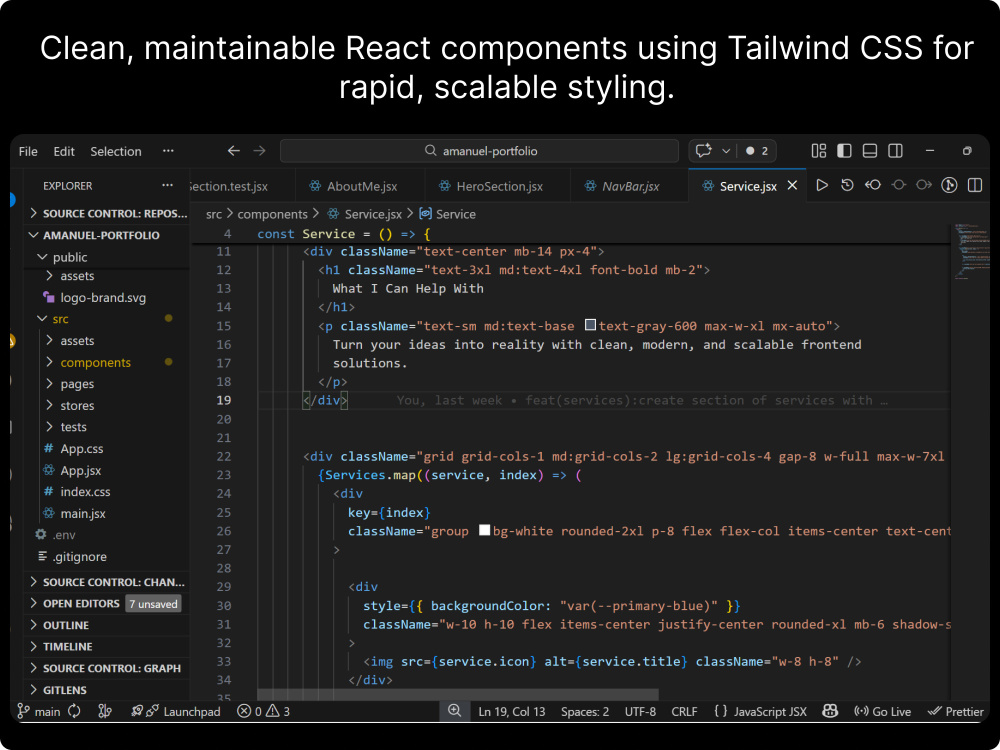The width and height of the screenshot is (1000, 750).
Task: Go to next change icon
Action: pyautogui.click(x=923, y=186)
